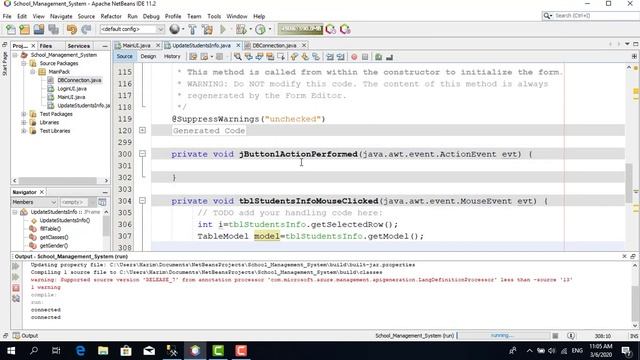Click the Debug Project toolbar icon
The image size is (640, 360).
pos(241,29)
